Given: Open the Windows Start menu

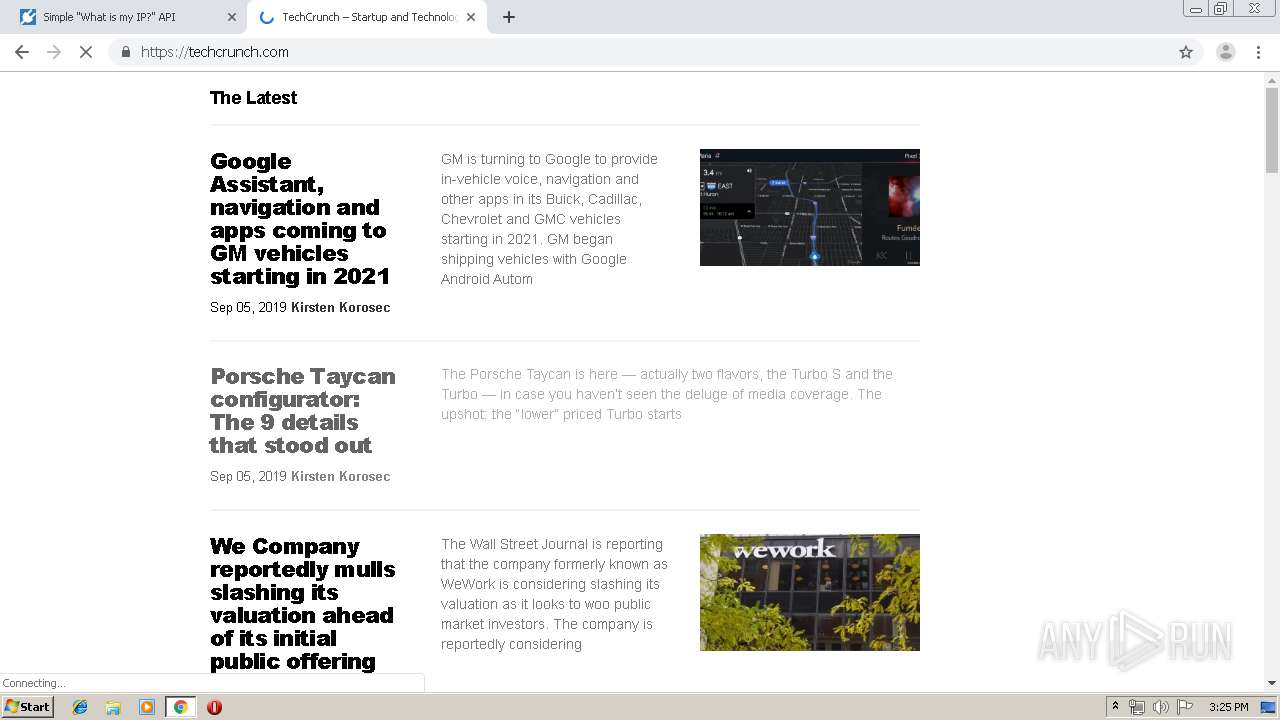Looking at the screenshot, I should (27, 707).
